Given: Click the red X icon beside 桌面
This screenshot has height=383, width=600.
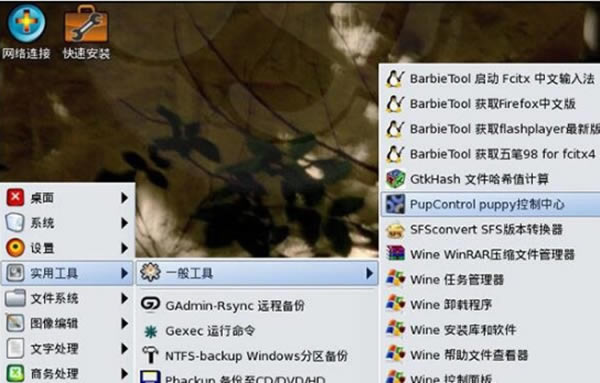Looking at the screenshot, I should coord(15,197).
